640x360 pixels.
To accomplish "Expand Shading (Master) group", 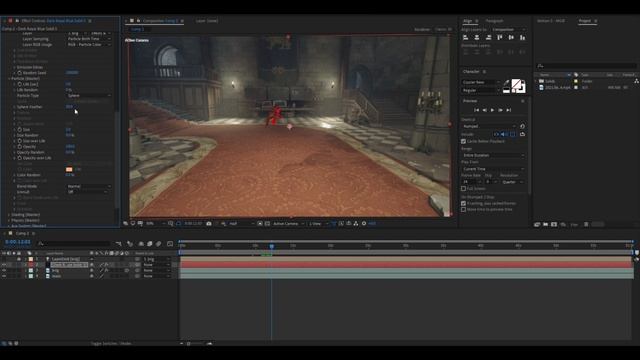I will (x=9, y=215).
